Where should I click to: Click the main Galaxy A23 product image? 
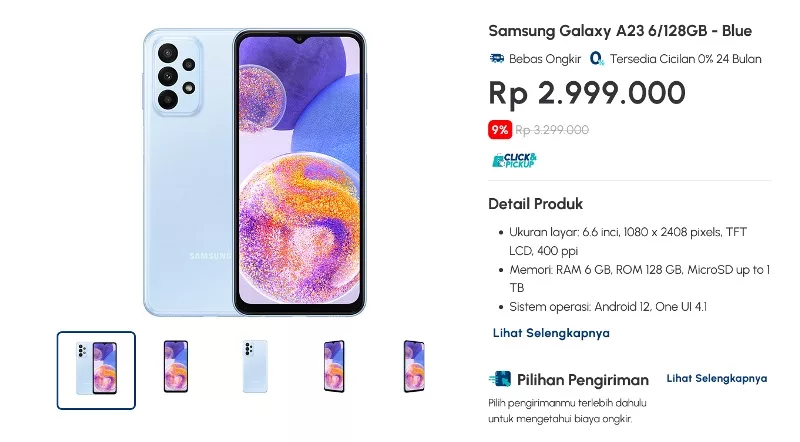(255, 173)
